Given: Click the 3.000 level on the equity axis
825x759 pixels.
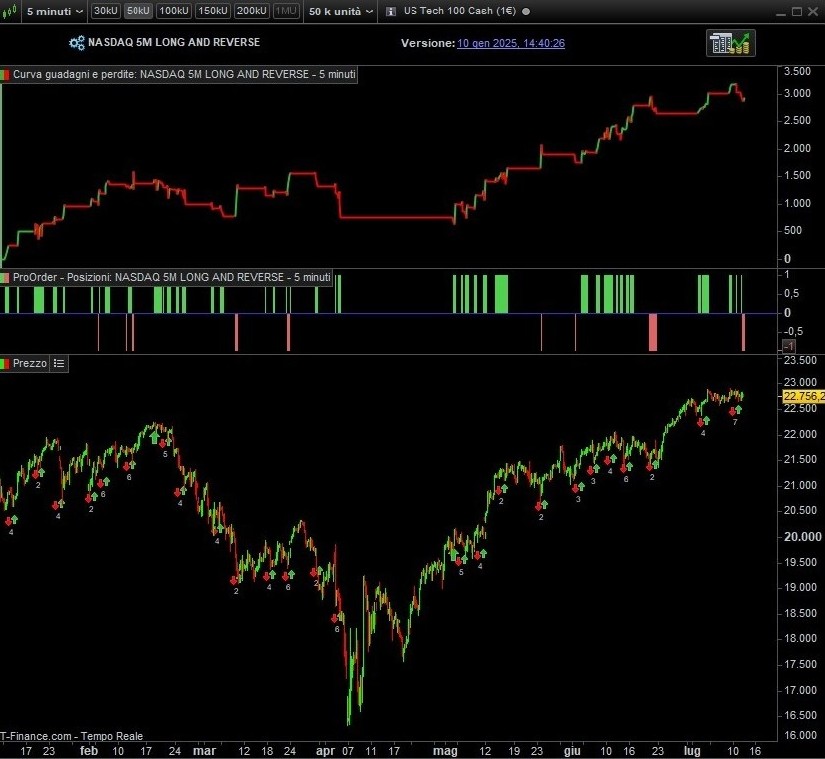Looking at the screenshot, I should coord(797,94).
